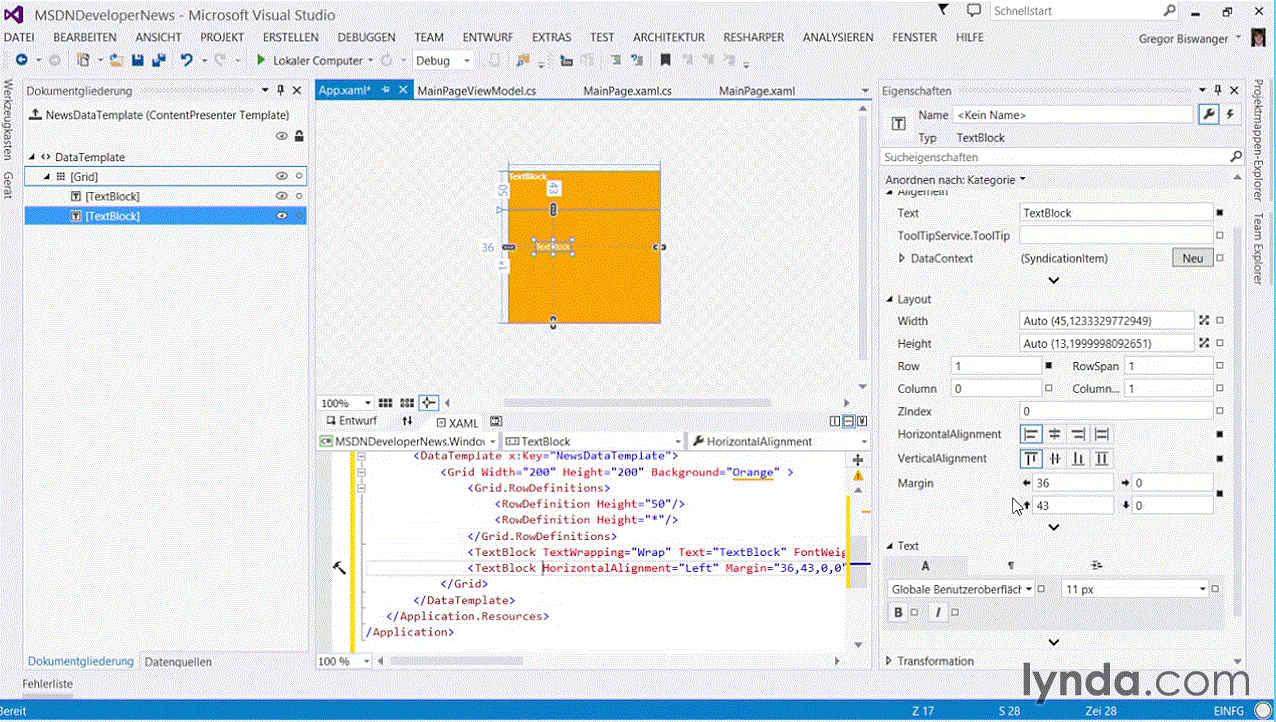
Task: Toggle show snap grid icon in designer
Action: (386, 403)
